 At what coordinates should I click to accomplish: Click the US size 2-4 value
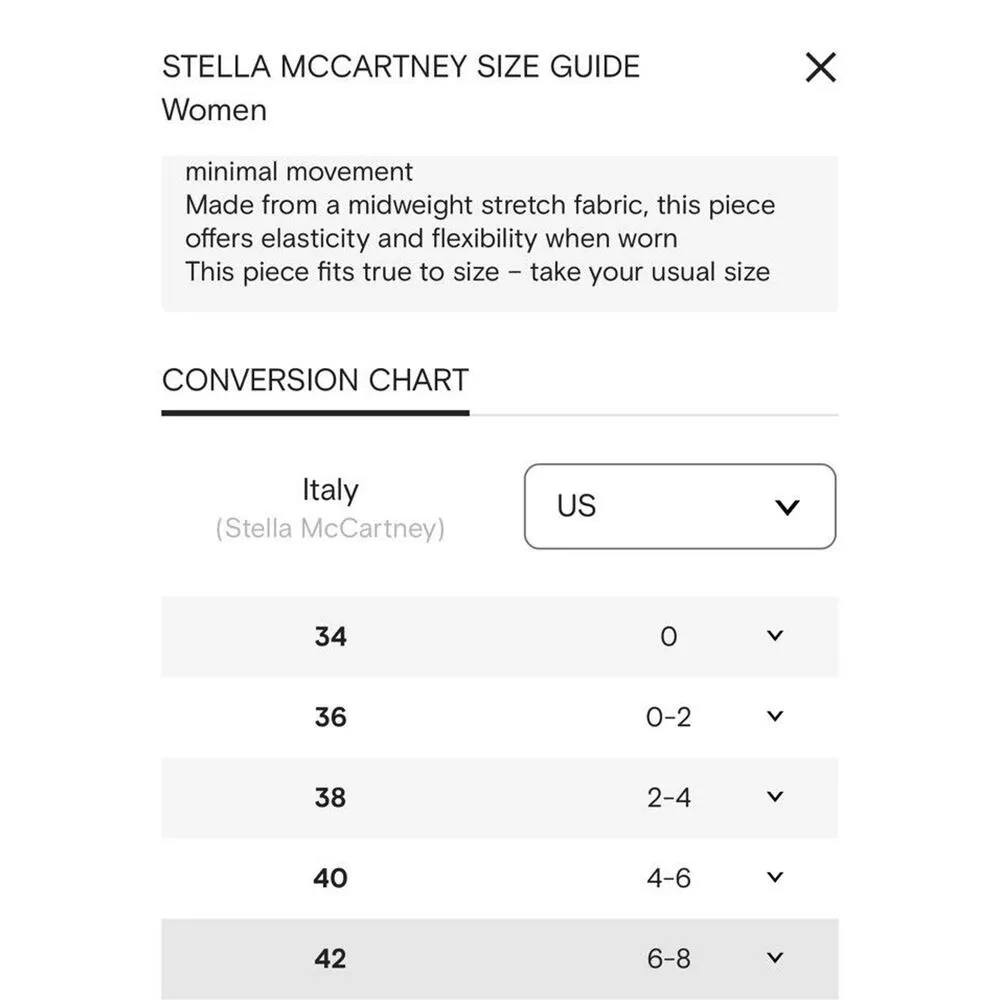tap(669, 798)
